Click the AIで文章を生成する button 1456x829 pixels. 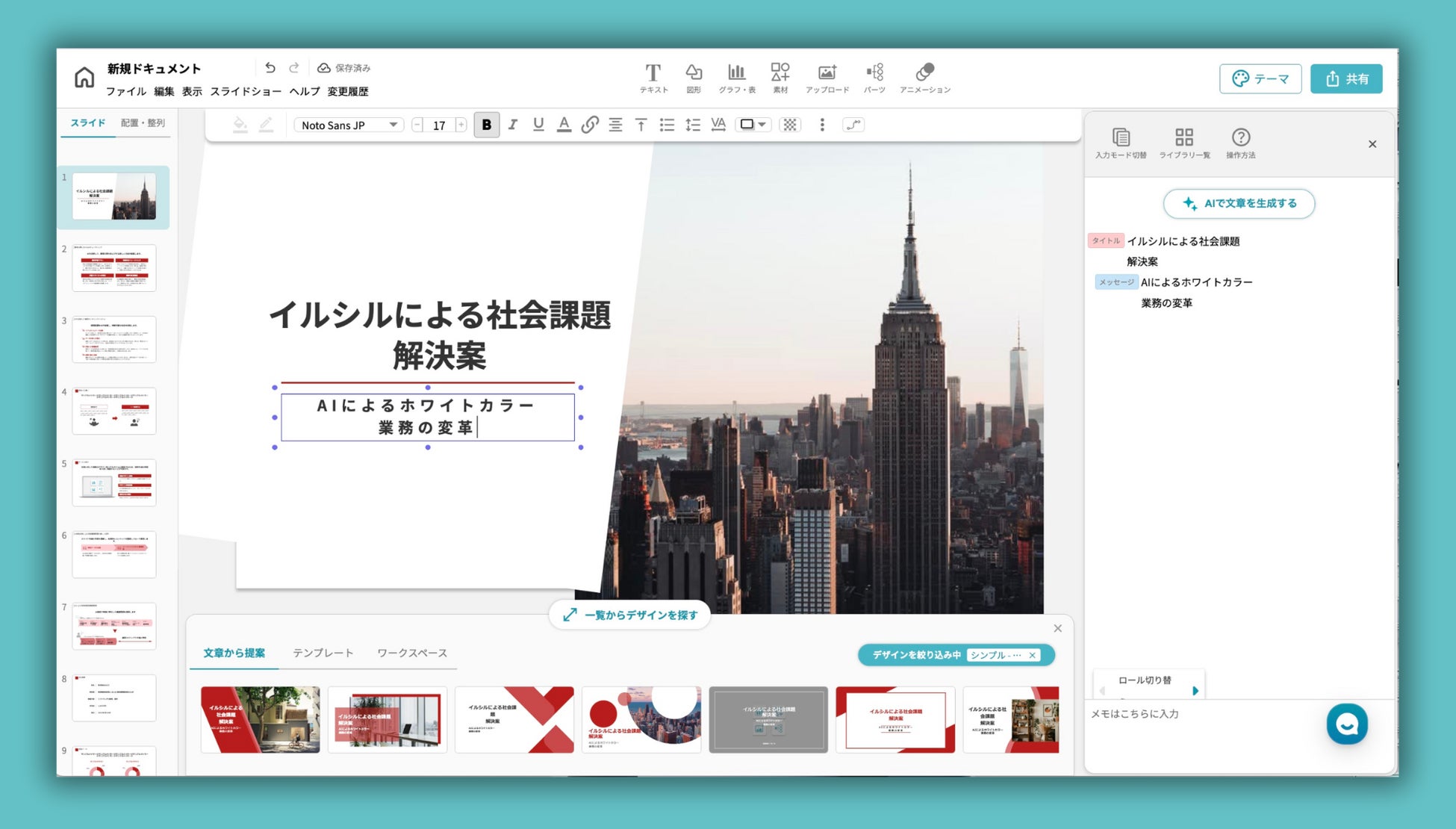(1239, 203)
